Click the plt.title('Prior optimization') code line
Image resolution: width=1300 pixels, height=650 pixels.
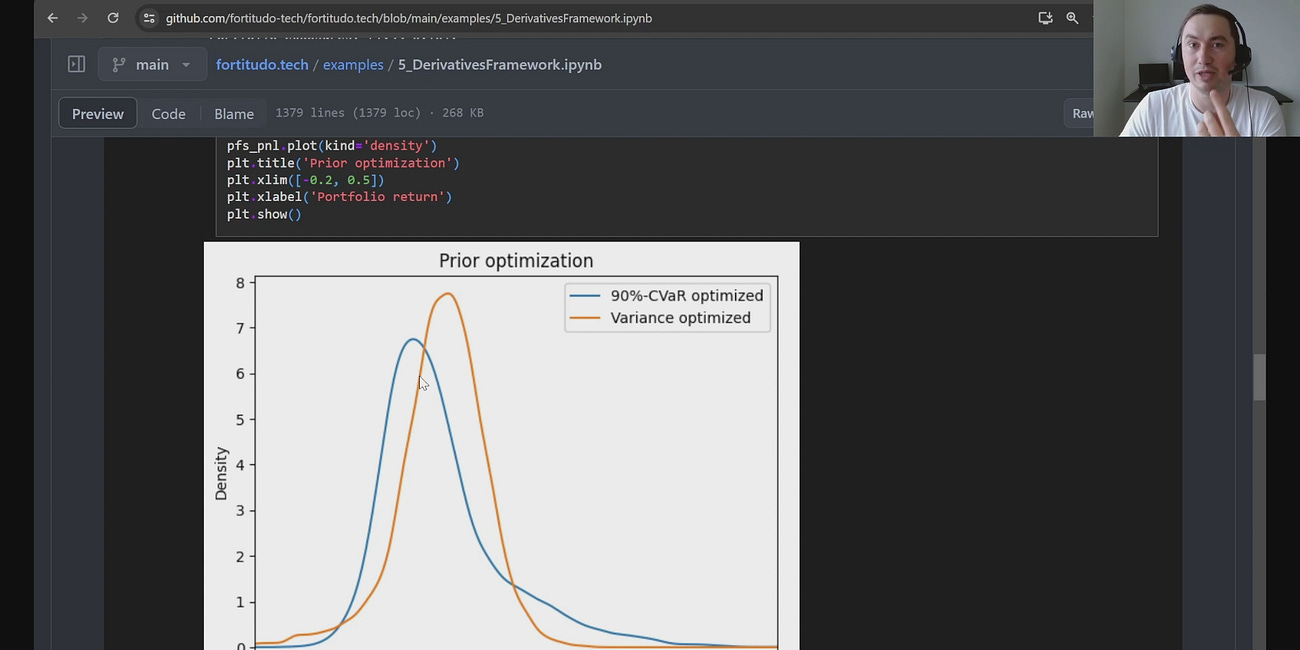[x=343, y=163]
